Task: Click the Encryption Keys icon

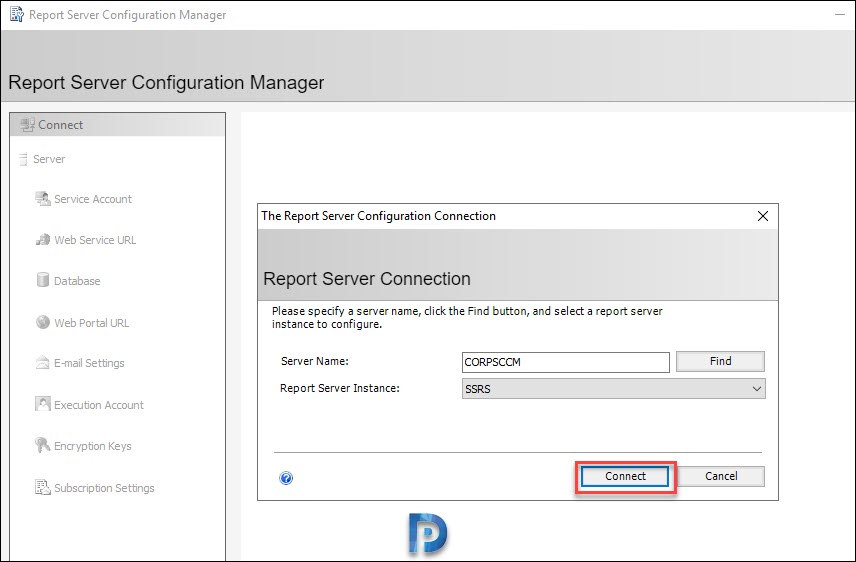Action: 43,445
